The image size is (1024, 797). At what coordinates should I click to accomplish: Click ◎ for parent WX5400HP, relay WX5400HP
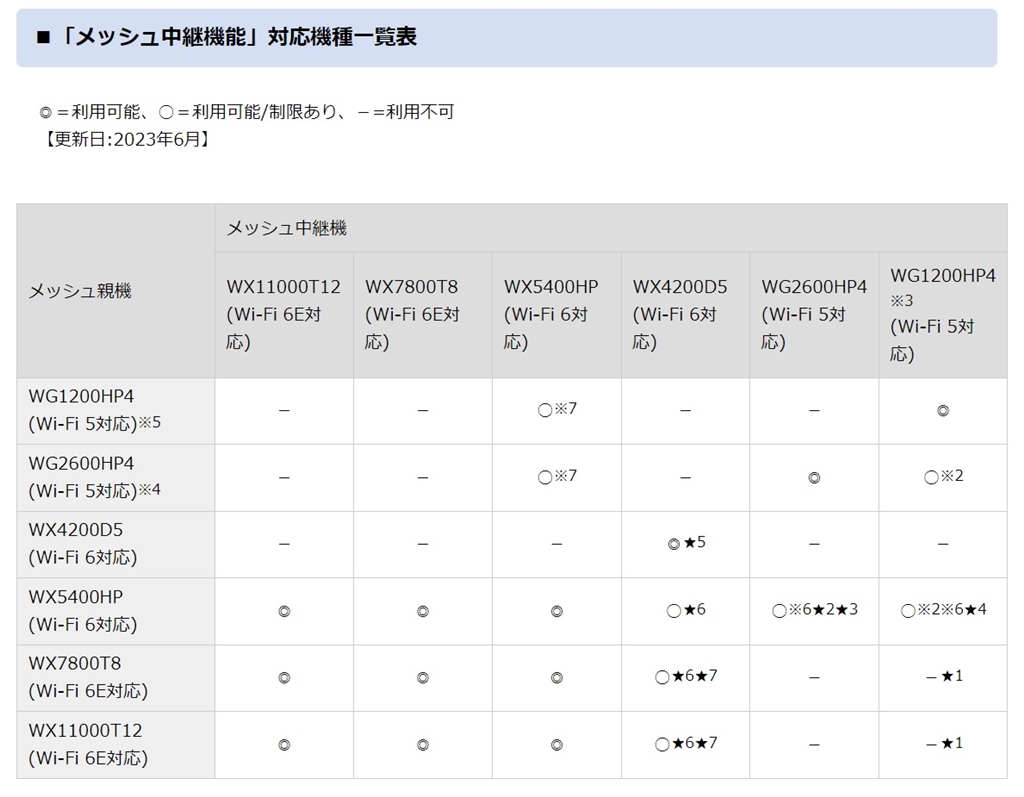click(x=556, y=611)
